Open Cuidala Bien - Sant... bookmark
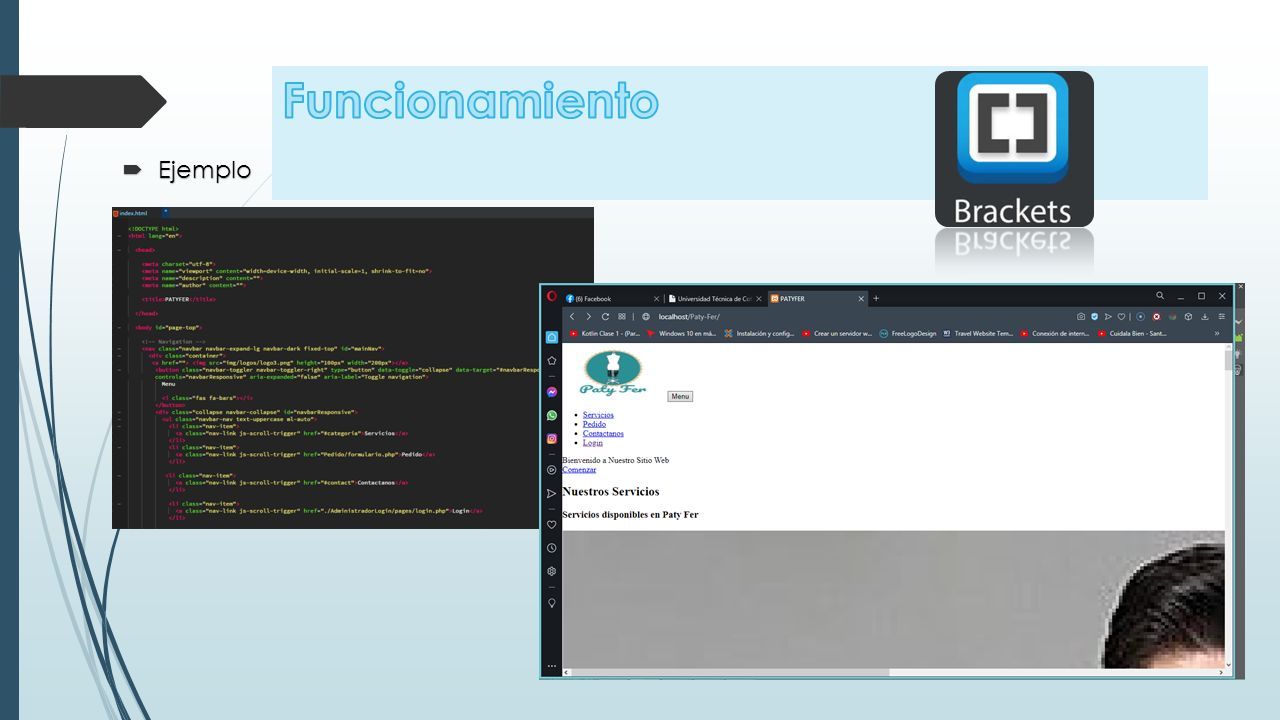Screen dimensions: 1280x720 (1132, 333)
